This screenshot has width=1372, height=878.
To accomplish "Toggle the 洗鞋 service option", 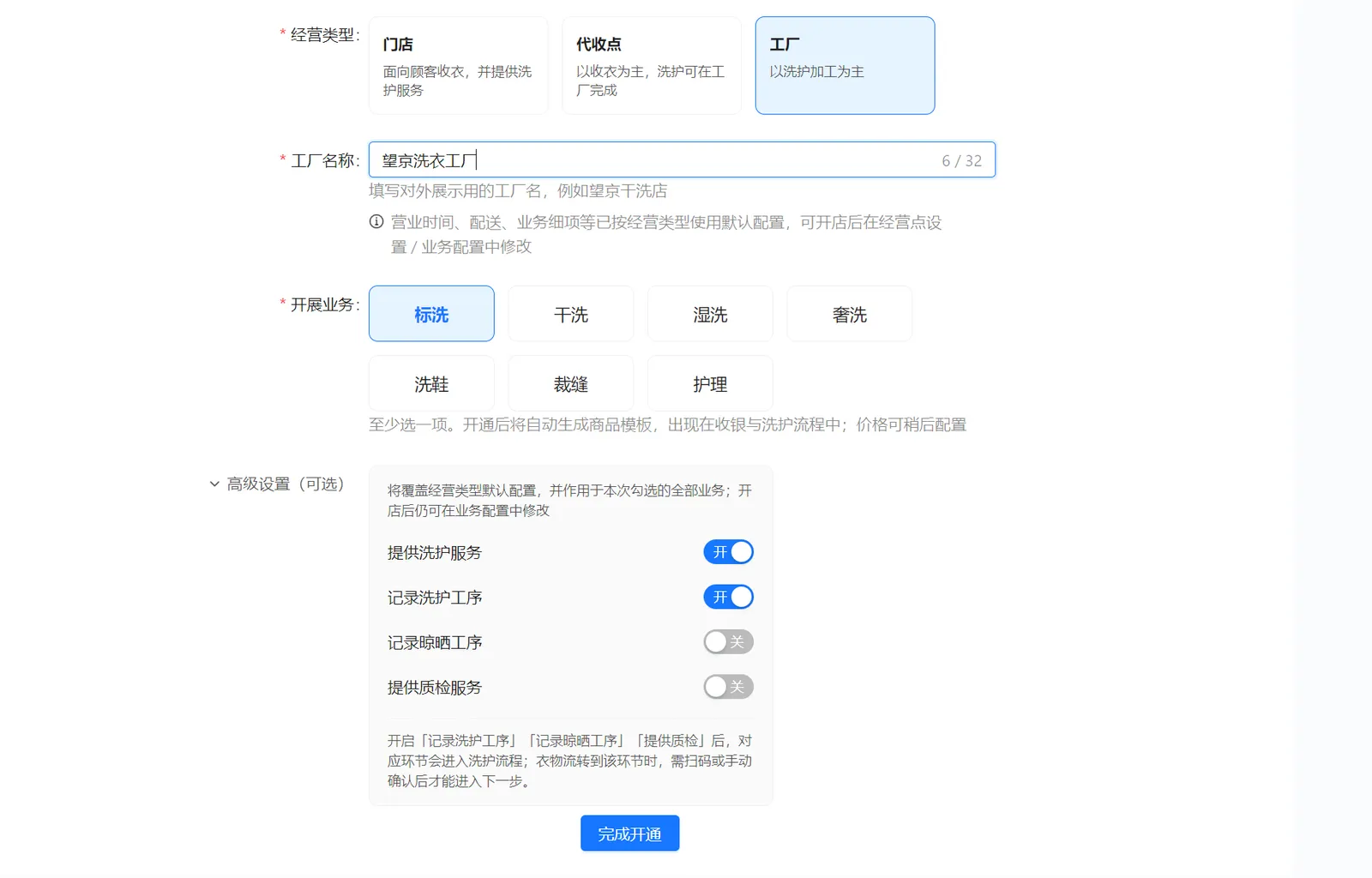I will click(x=431, y=383).
